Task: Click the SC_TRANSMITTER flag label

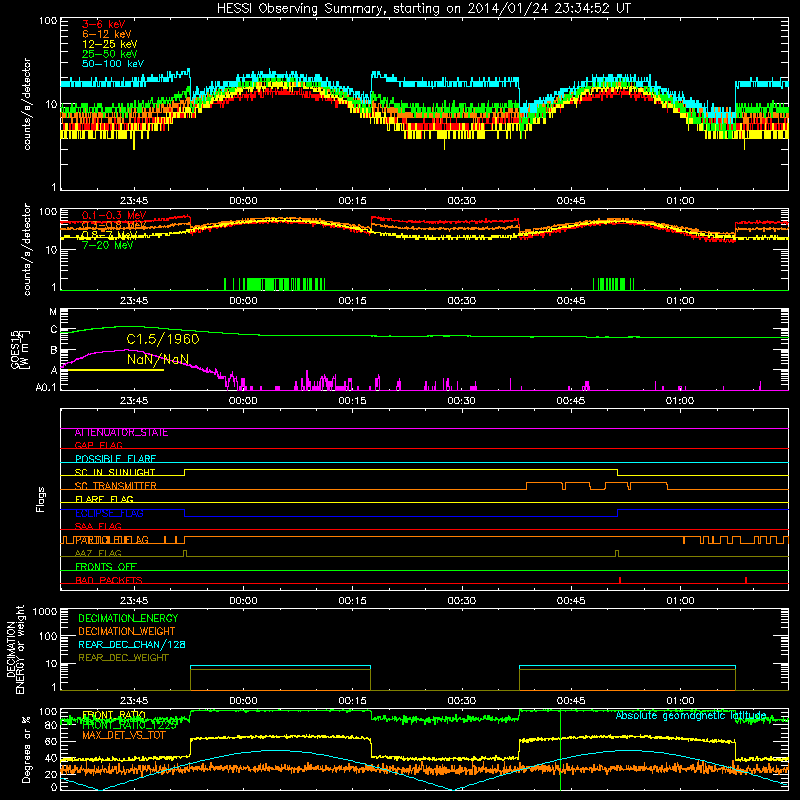Action: pos(115,486)
